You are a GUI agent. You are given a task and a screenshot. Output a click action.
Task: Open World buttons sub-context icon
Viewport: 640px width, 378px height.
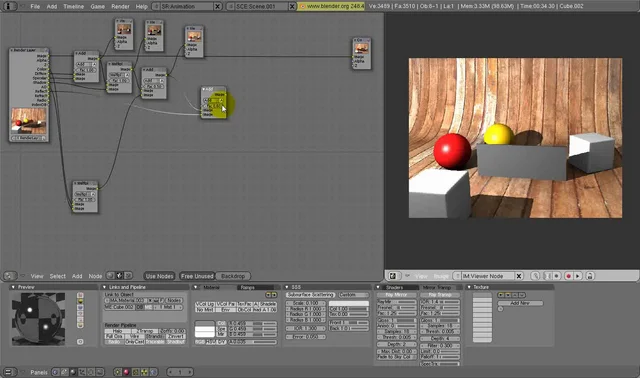pyautogui.click(x=153, y=372)
